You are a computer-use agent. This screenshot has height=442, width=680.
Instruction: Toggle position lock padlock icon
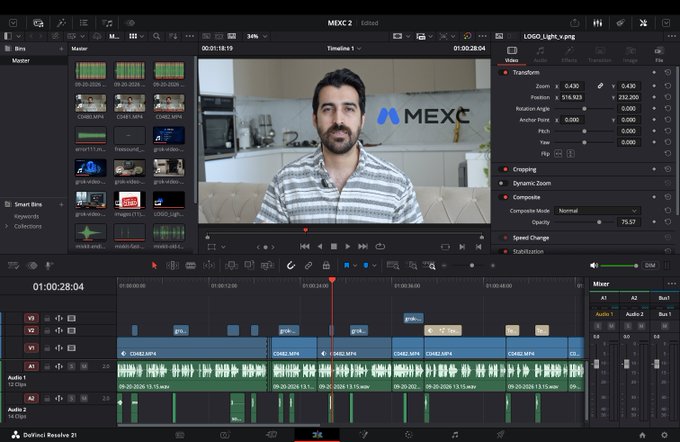326,265
